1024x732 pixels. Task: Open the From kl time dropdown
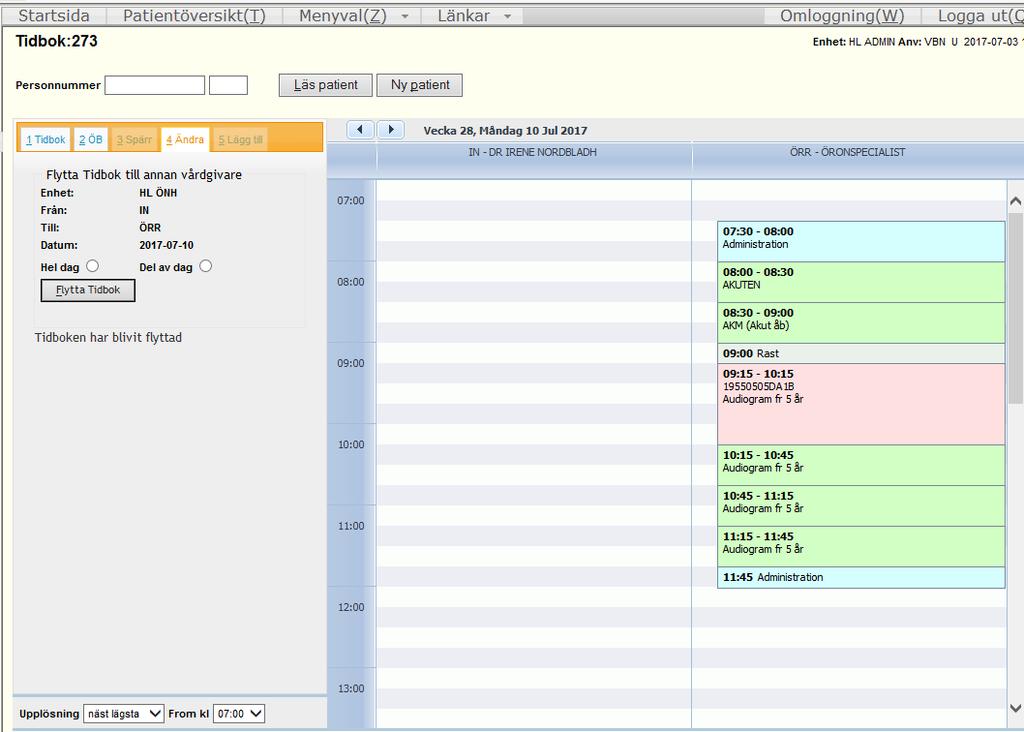pos(238,714)
